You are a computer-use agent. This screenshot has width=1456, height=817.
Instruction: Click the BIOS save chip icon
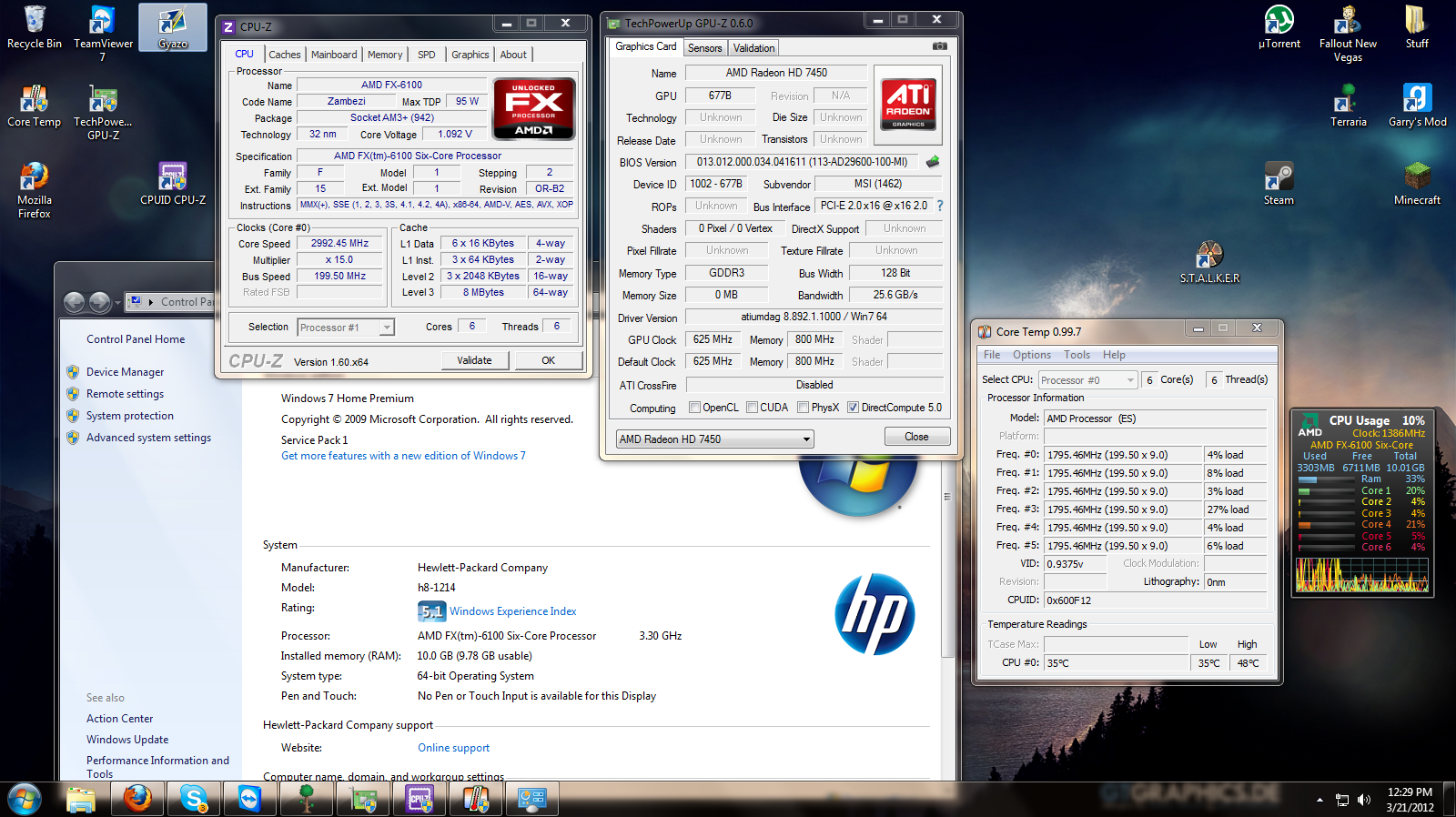point(933,162)
